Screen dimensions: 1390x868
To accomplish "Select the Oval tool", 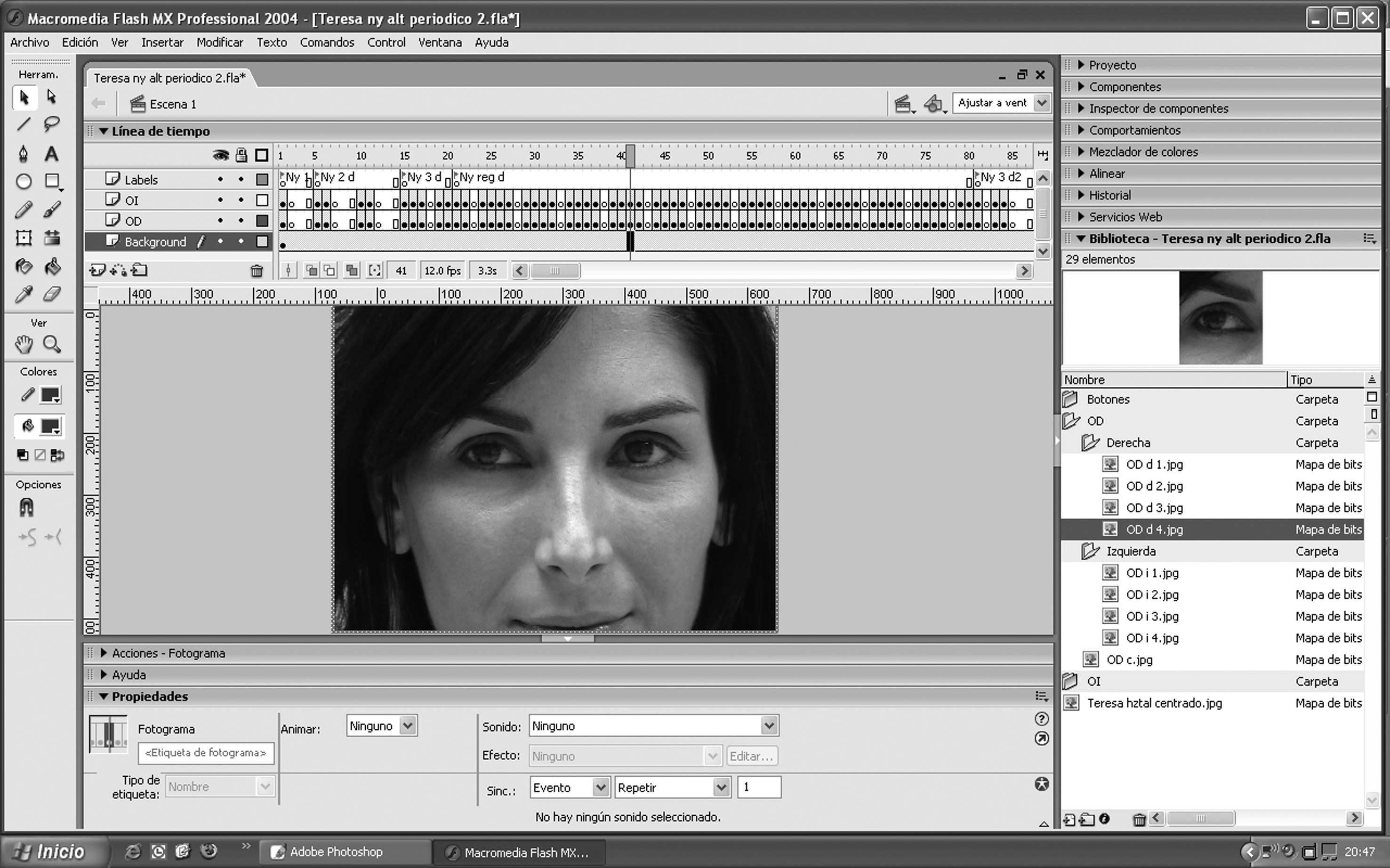I will pos(24,182).
